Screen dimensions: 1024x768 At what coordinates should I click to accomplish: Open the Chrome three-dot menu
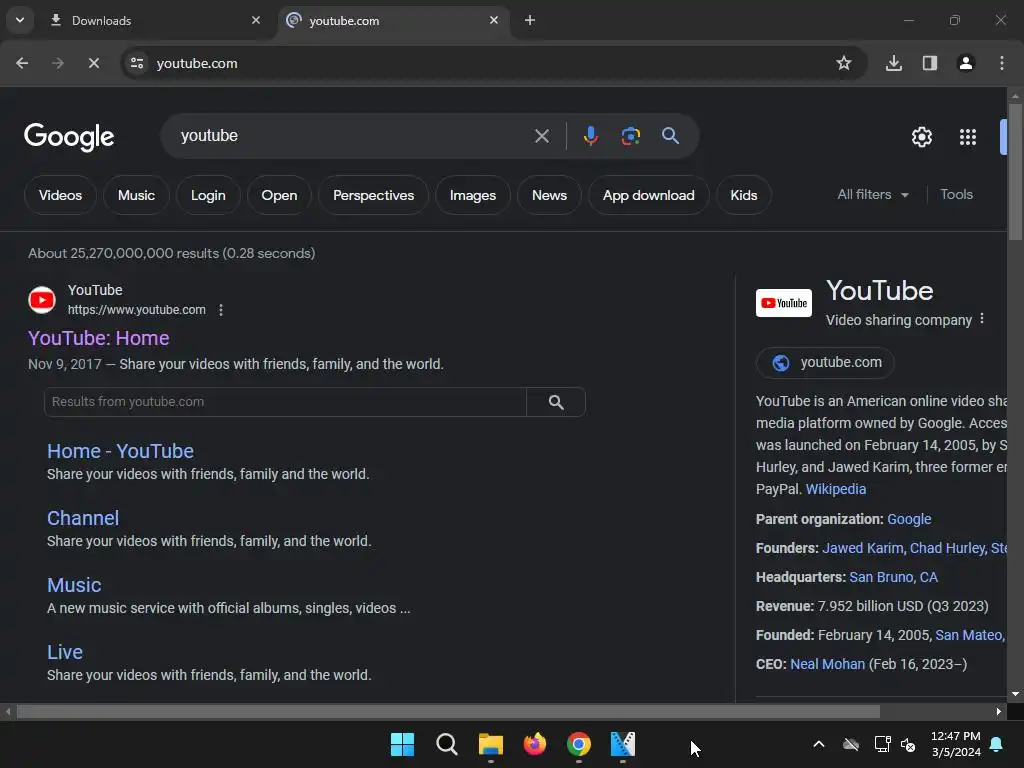click(1002, 63)
